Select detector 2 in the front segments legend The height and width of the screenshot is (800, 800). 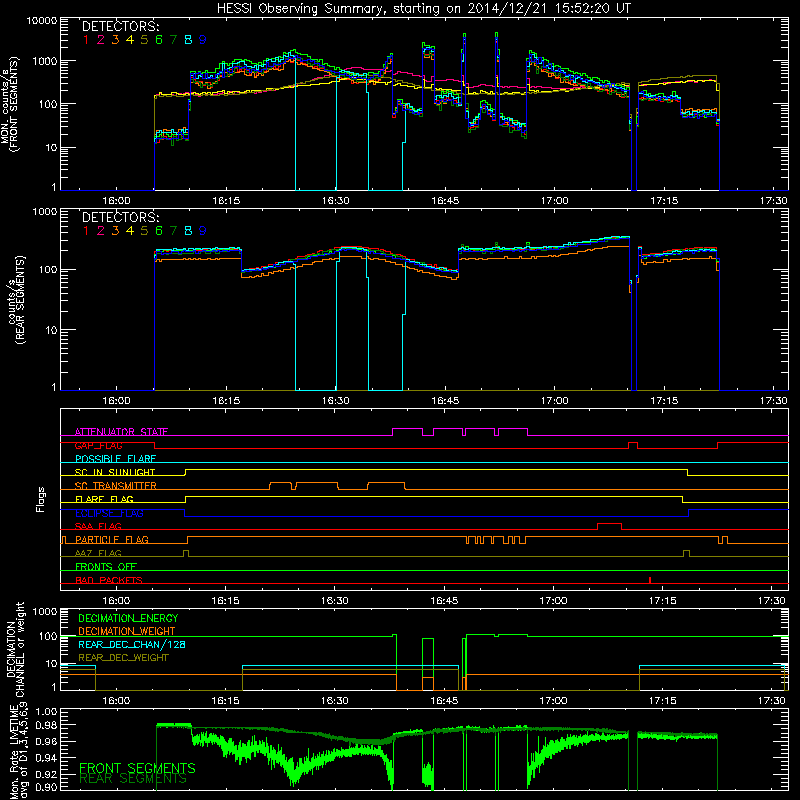coord(101,40)
